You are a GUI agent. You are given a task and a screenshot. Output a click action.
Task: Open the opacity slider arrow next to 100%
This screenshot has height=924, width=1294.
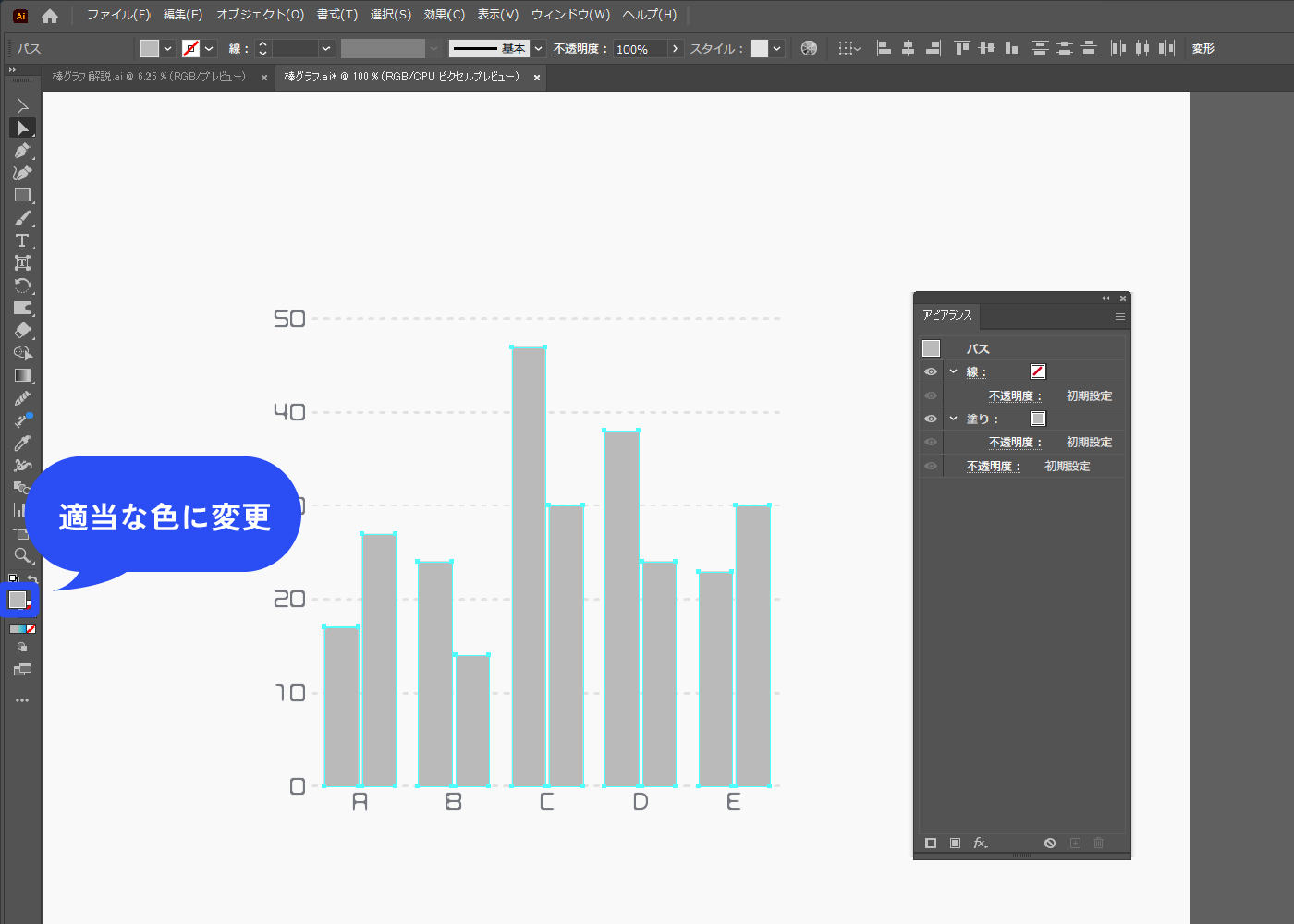click(x=675, y=48)
